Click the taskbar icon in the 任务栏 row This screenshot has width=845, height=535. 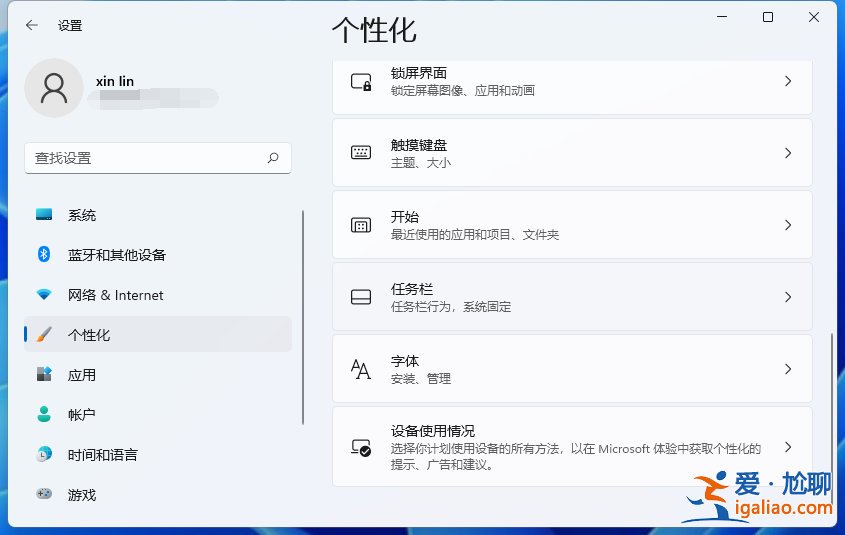tap(361, 297)
